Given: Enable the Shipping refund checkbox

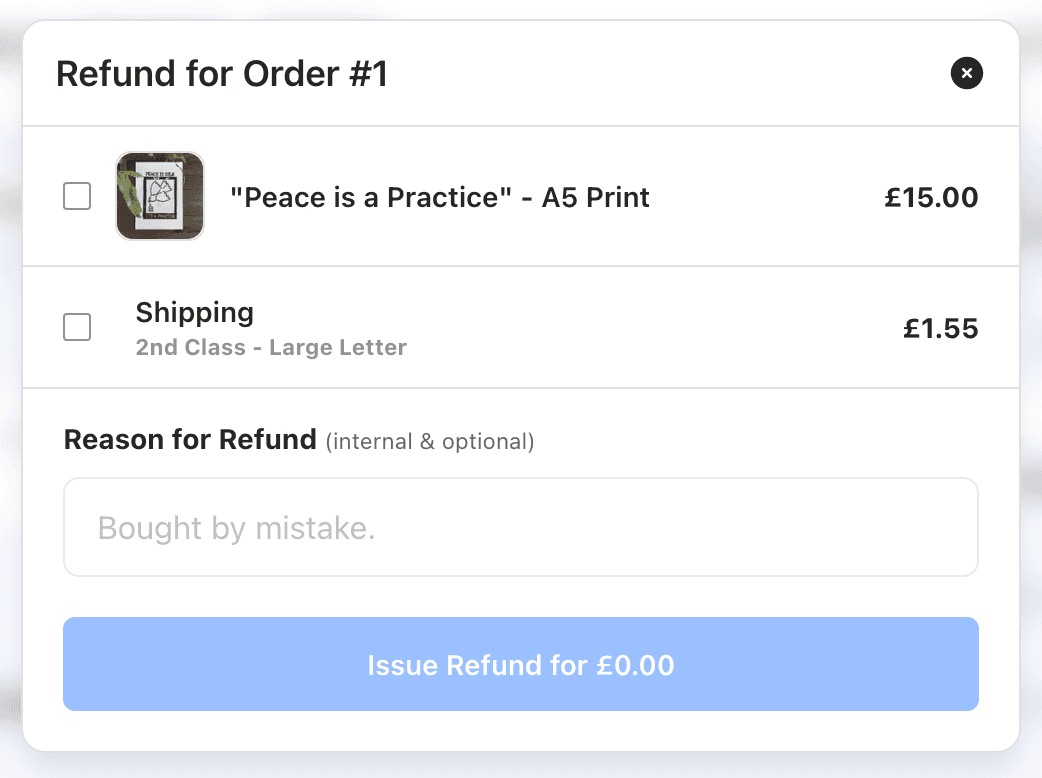Looking at the screenshot, I should [x=77, y=327].
